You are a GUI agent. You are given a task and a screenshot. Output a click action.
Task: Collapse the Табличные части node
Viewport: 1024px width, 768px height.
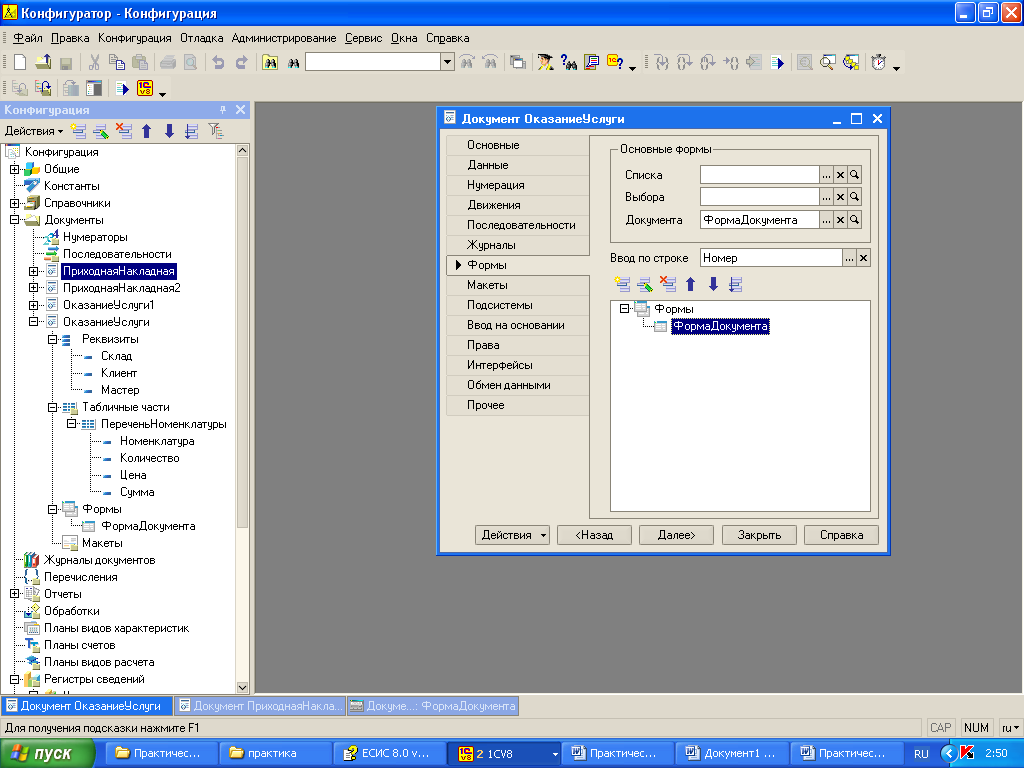coord(52,407)
